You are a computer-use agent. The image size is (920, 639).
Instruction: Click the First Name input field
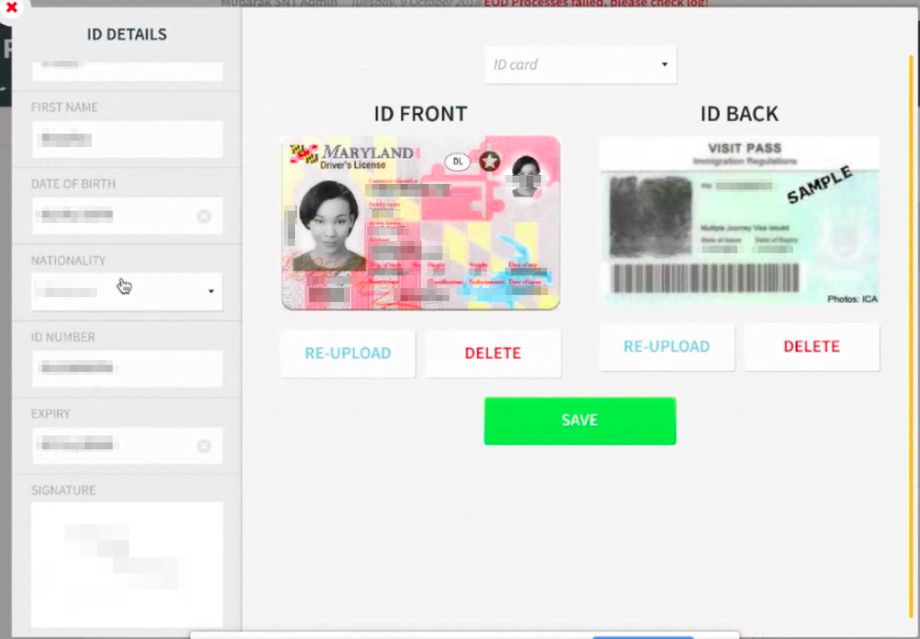click(x=127, y=140)
